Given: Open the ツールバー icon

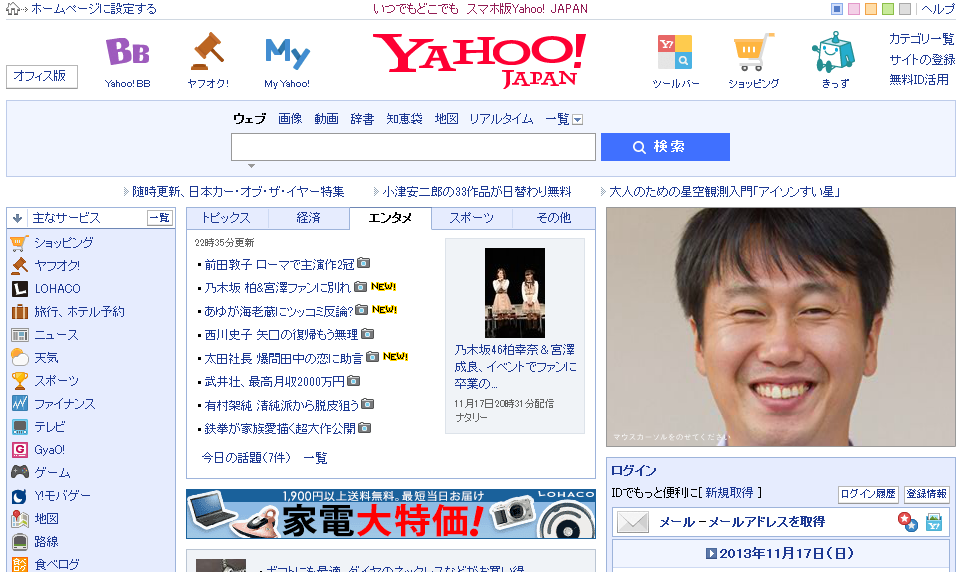Looking at the screenshot, I should tap(675, 52).
